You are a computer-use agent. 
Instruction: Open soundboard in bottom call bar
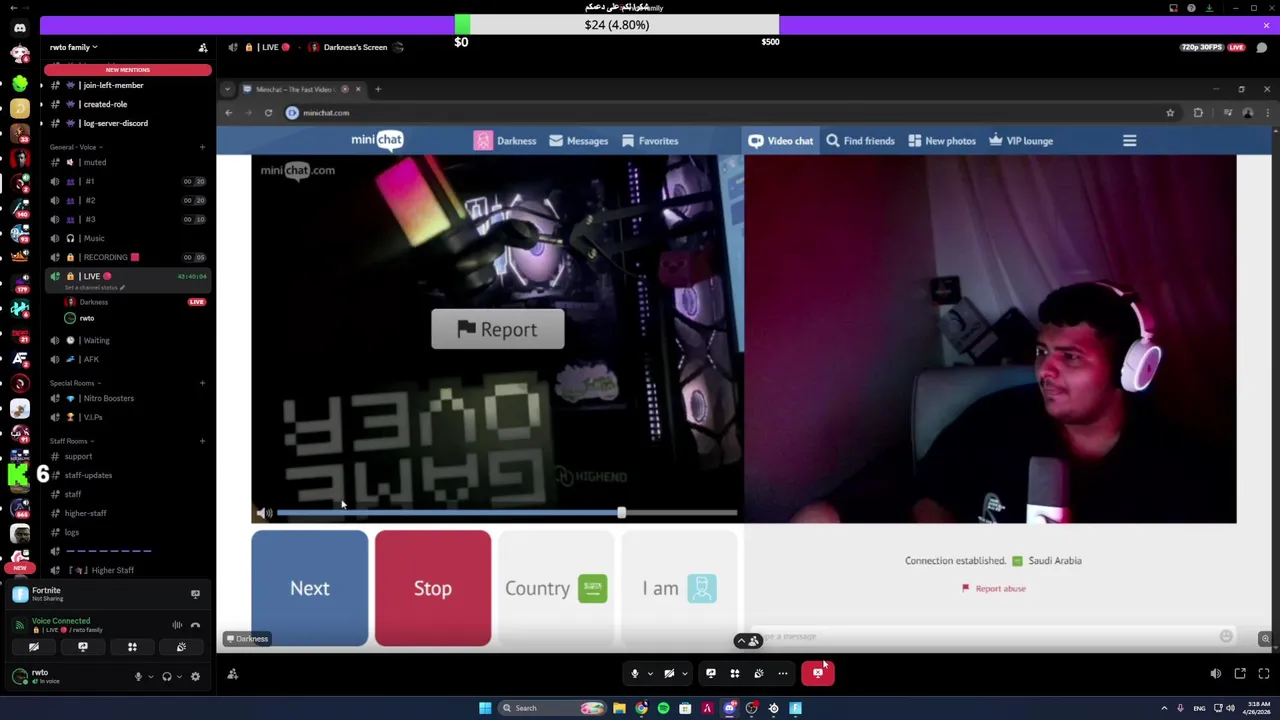pos(758,673)
